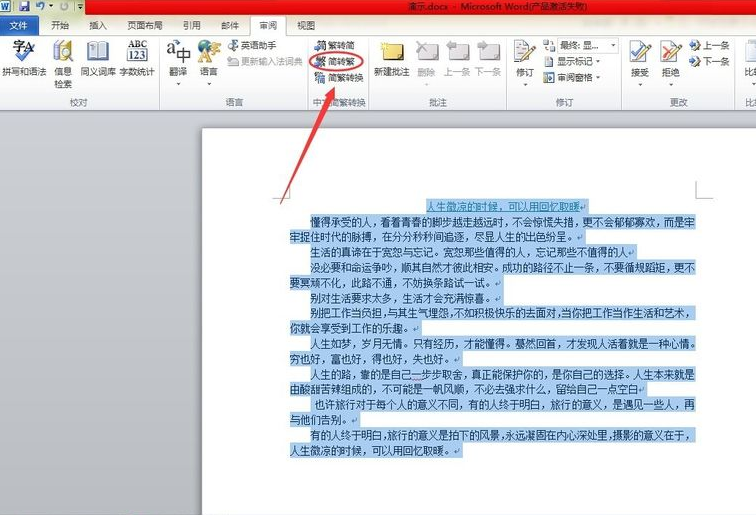Open 信息检索 research pane

(63, 64)
